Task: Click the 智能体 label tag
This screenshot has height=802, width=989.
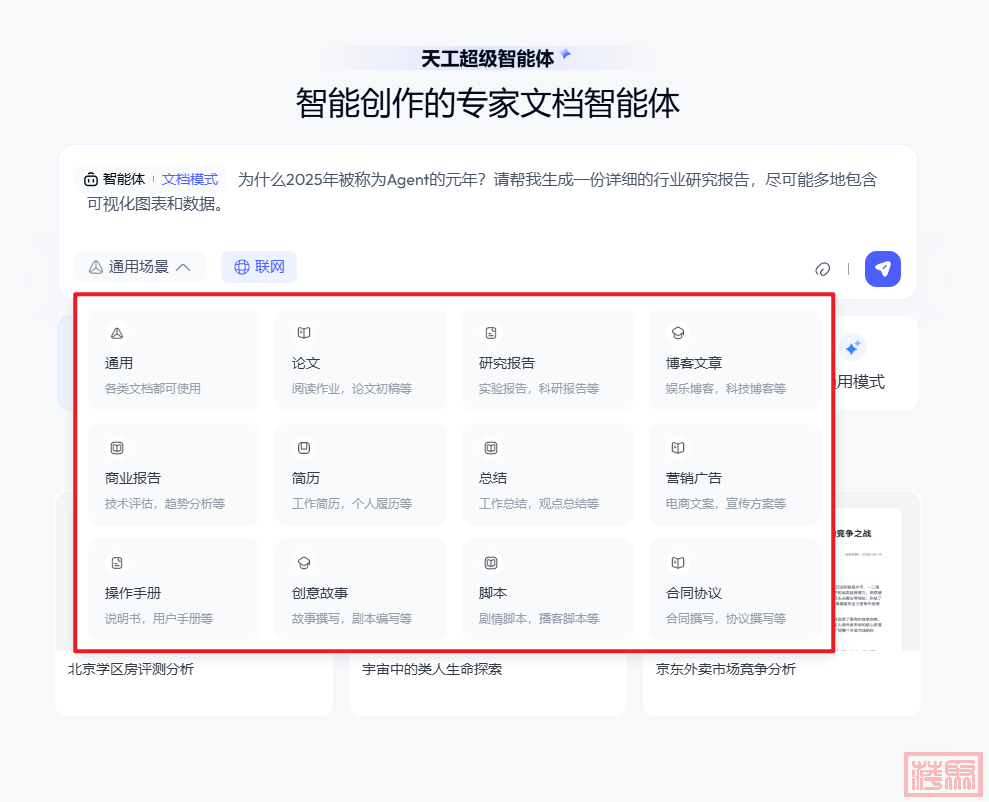Action: pos(124,180)
